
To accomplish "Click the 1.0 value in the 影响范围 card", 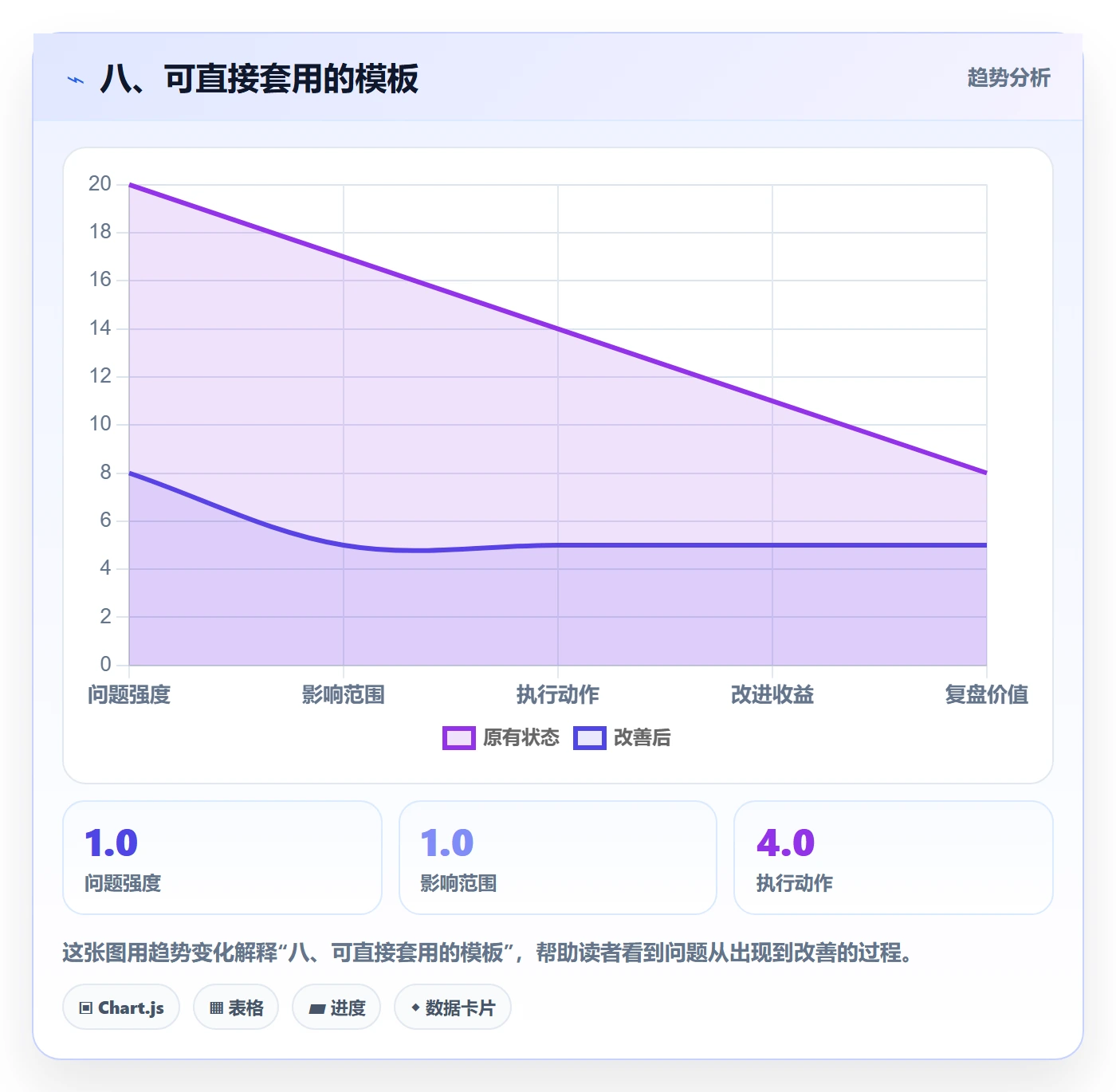I will tap(447, 843).
